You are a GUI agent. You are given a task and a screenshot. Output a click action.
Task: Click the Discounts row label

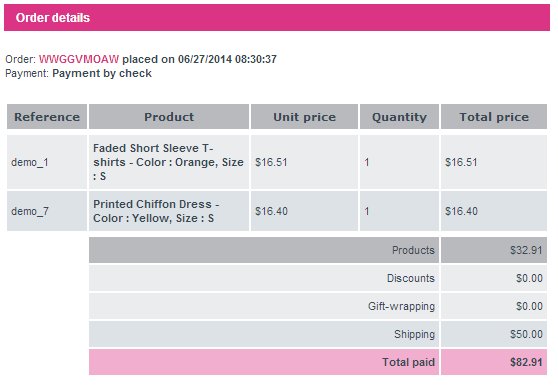(411, 278)
